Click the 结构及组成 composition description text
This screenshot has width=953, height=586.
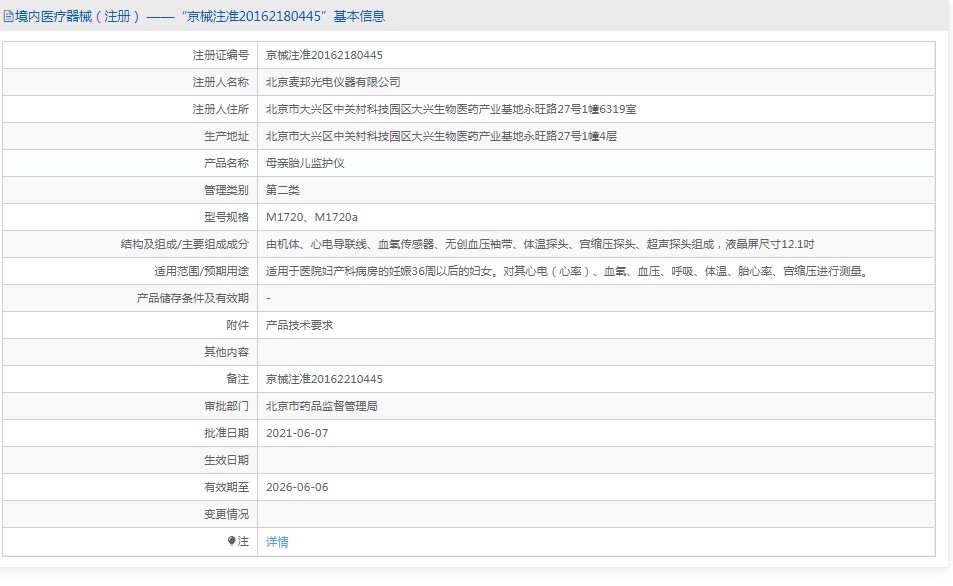540,244
